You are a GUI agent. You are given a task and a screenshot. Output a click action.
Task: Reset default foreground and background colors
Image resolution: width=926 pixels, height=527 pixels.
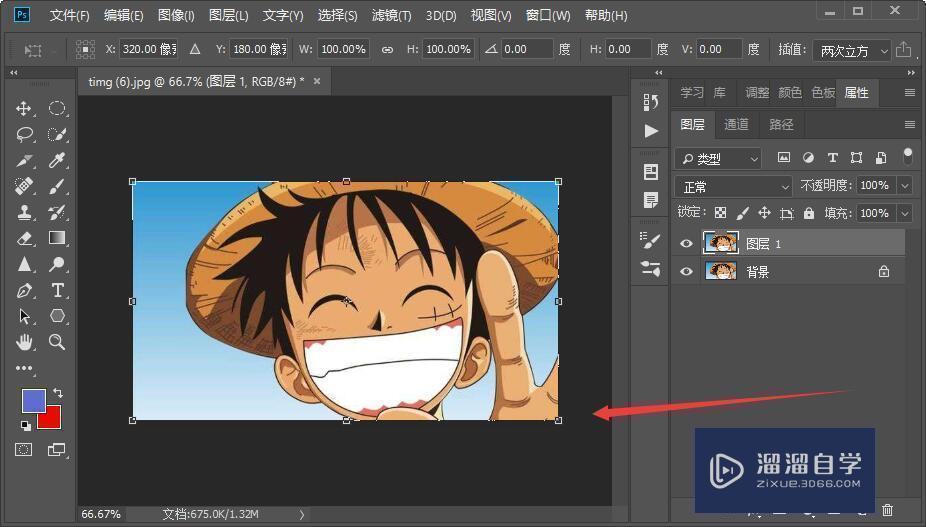coord(25,425)
